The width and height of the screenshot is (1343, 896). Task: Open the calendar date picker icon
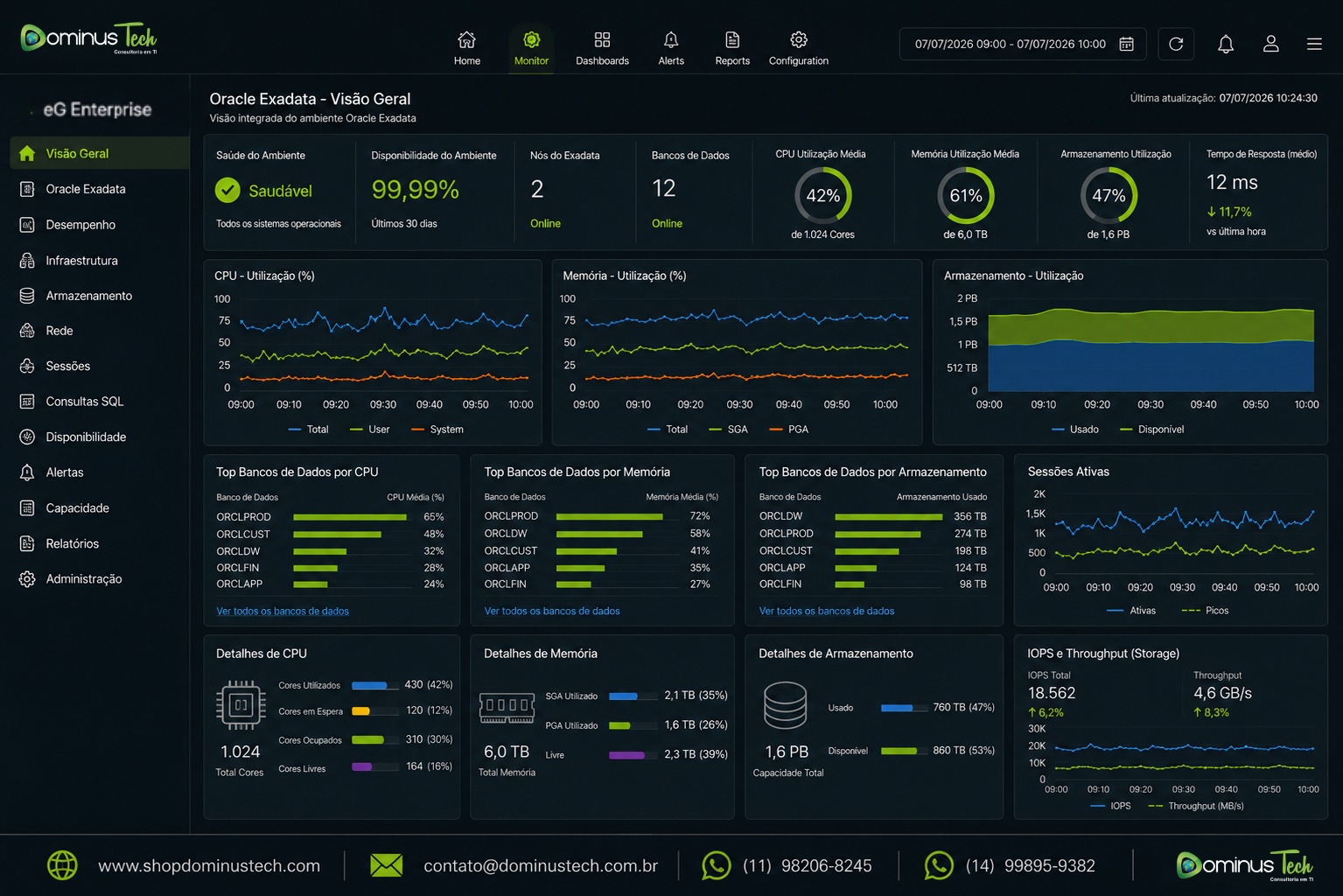tap(1127, 44)
